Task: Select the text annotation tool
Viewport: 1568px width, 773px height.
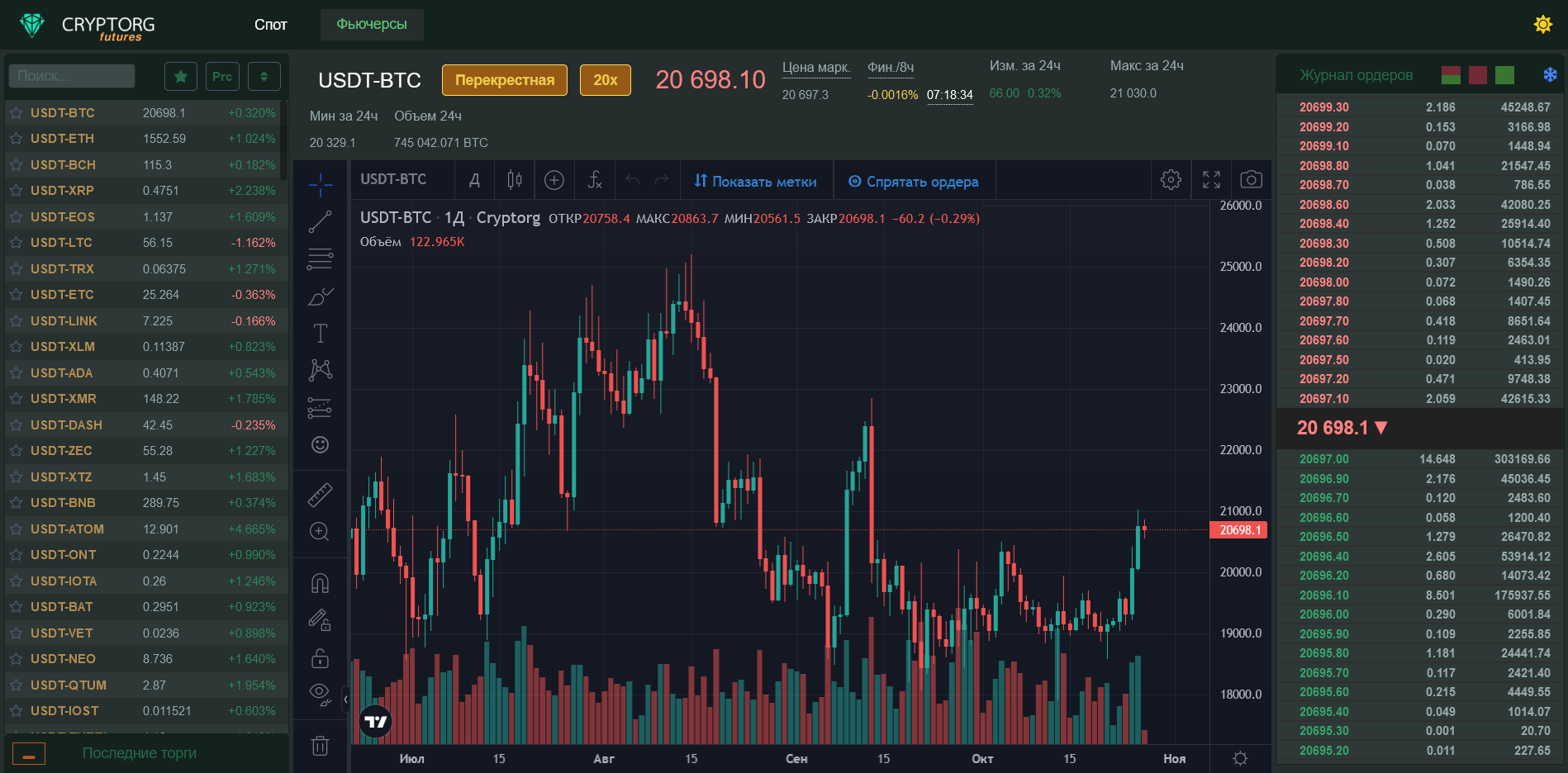Action: coord(320,333)
